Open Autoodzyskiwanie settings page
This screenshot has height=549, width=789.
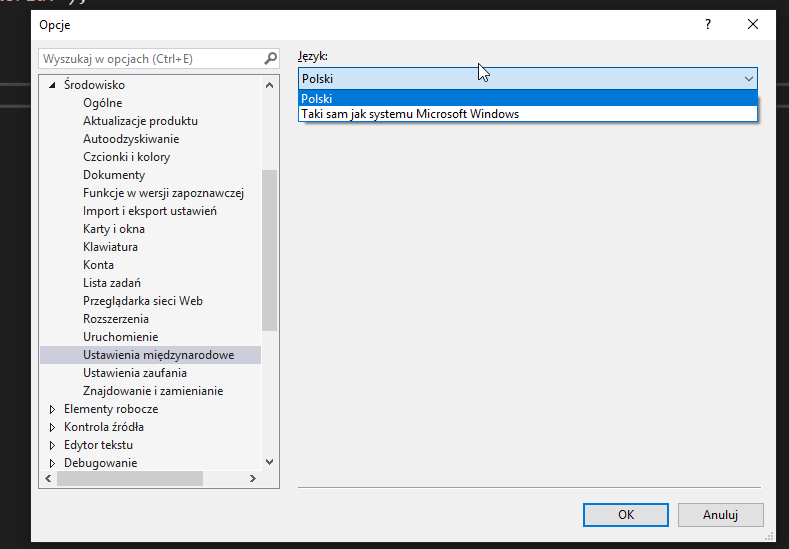point(131,139)
